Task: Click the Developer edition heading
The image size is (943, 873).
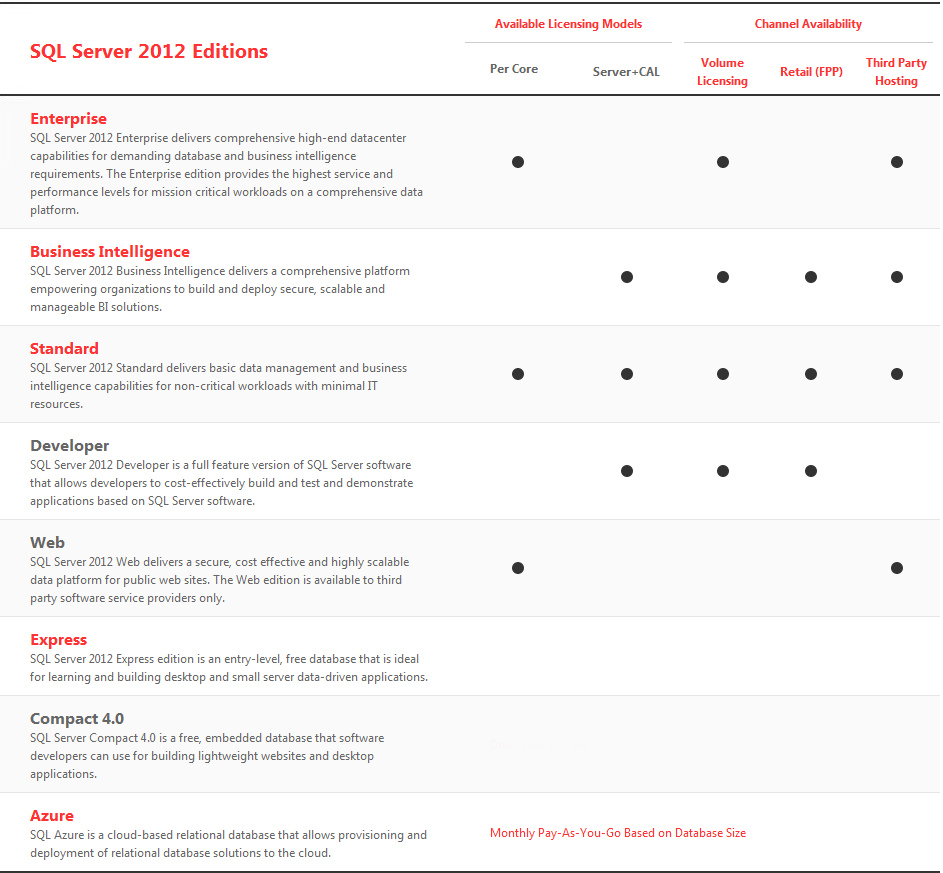Action: (69, 446)
